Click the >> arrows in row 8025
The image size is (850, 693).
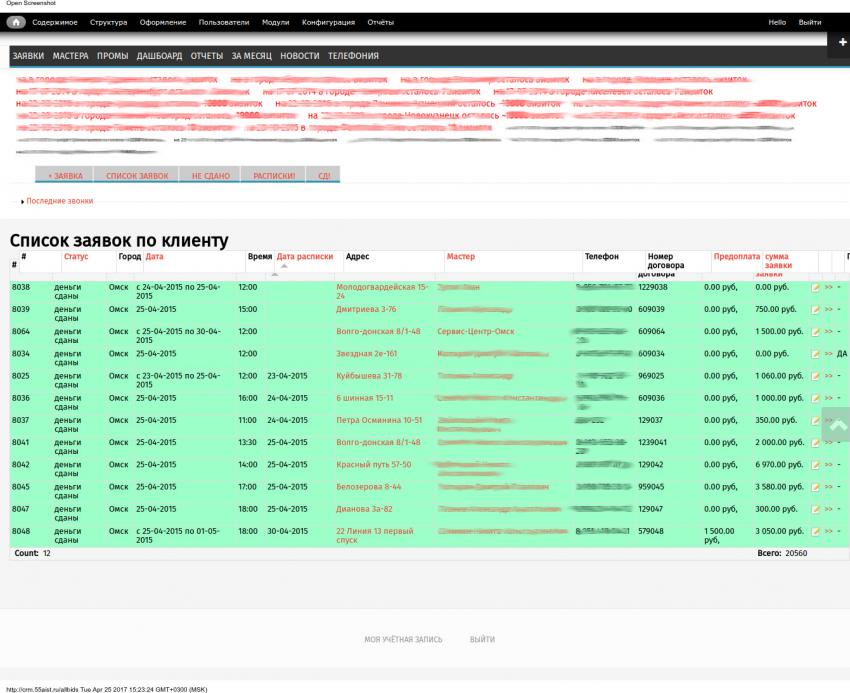tap(828, 376)
